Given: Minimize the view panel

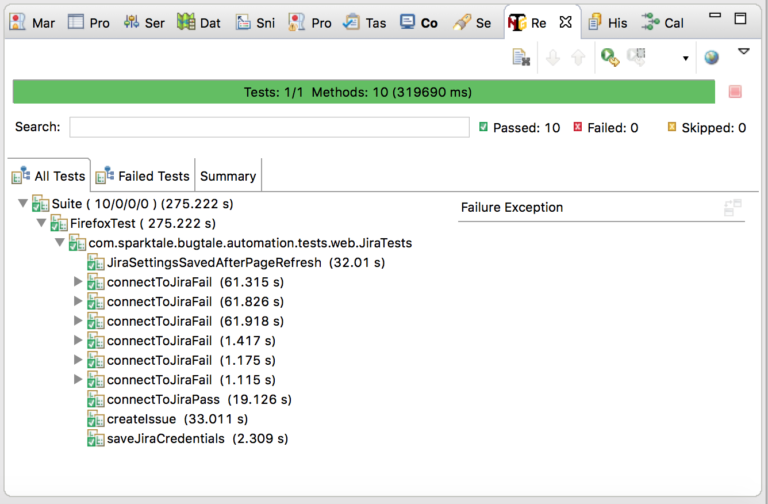Looking at the screenshot, I should (x=715, y=16).
